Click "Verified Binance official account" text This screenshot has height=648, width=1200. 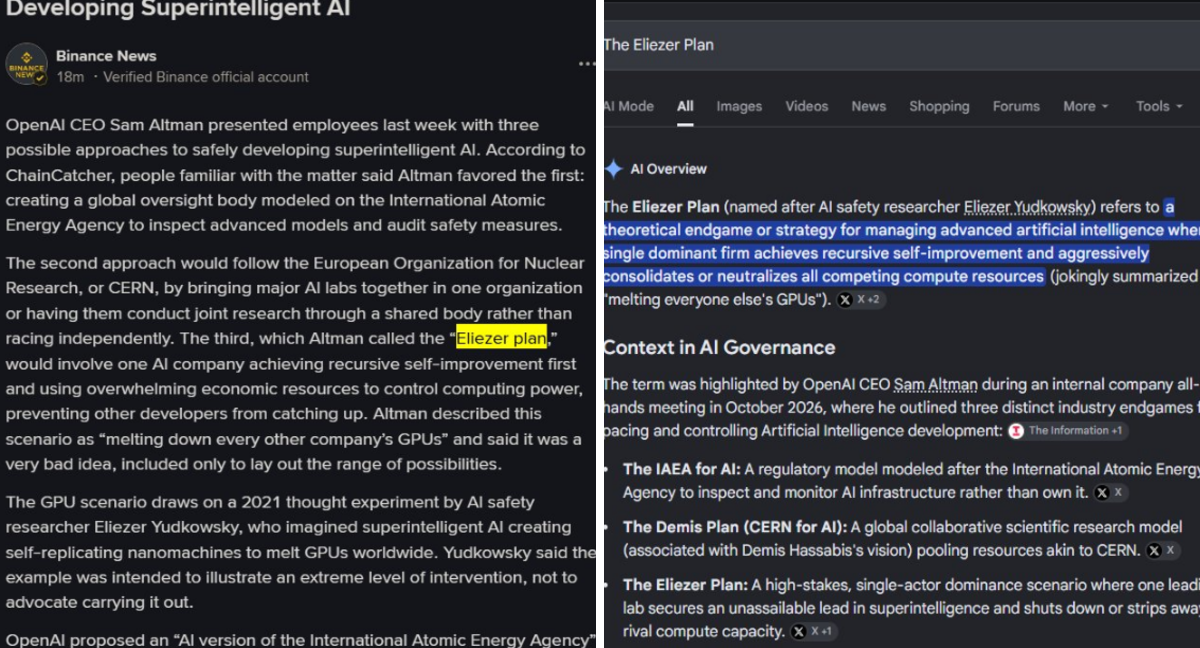[x=206, y=77]
